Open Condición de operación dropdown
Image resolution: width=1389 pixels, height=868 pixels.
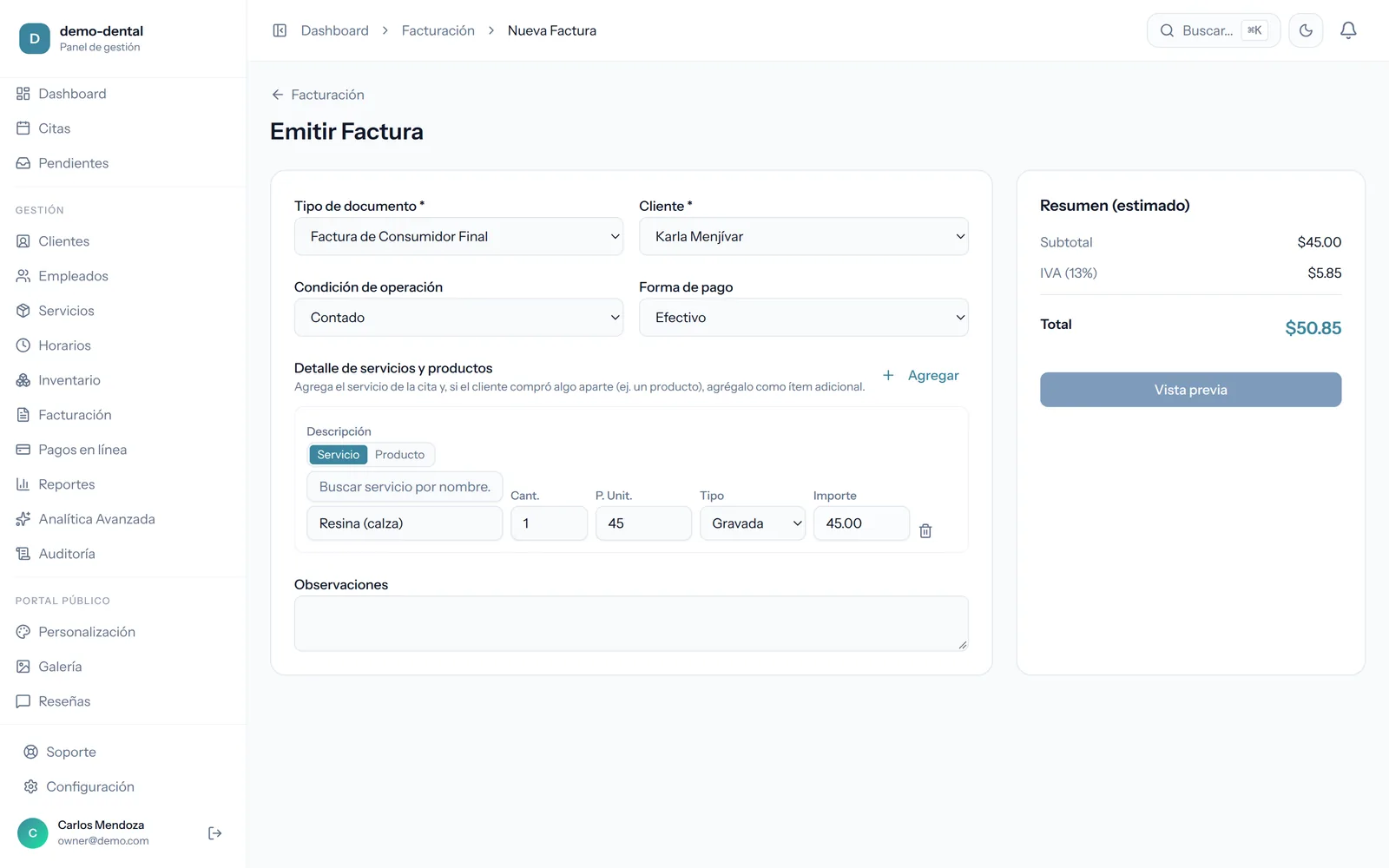(x=458, y=318)
